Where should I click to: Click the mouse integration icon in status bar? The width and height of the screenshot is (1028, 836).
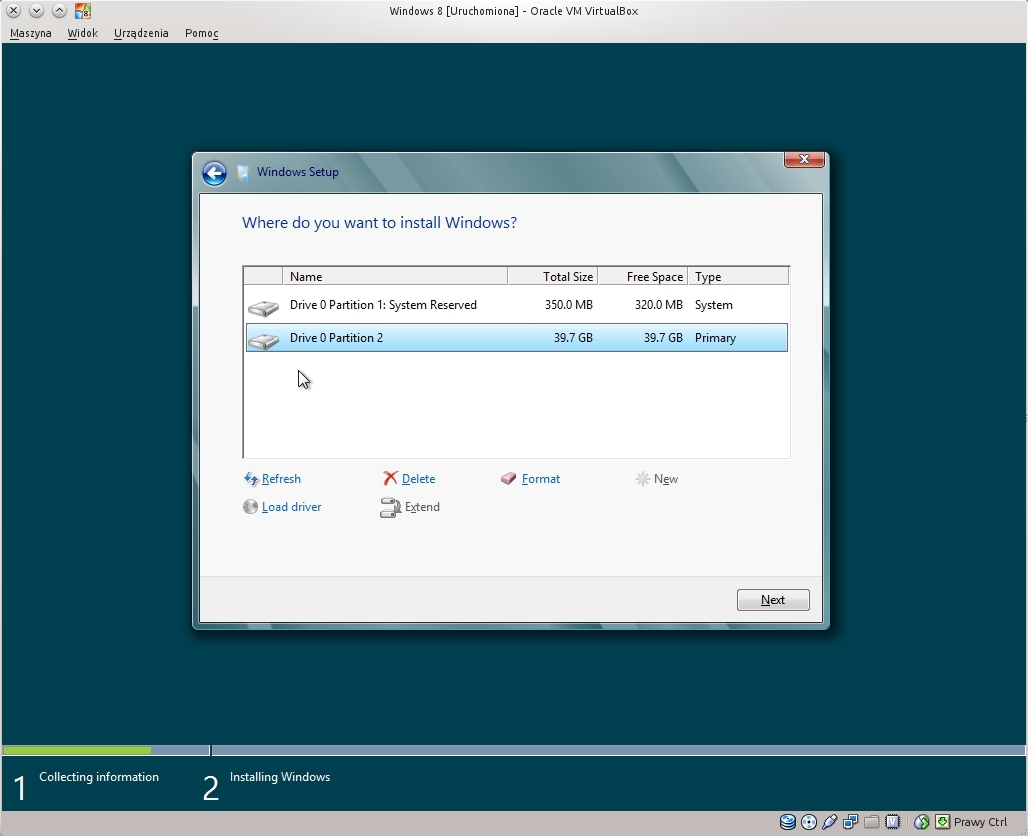pyautogui.click(x=922, y=822)
